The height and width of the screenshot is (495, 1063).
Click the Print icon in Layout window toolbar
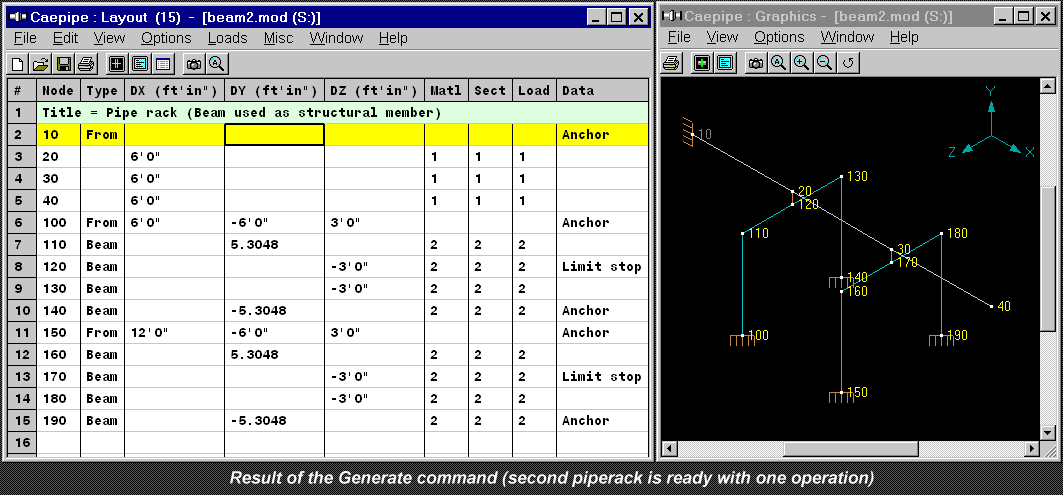point(85,64)
